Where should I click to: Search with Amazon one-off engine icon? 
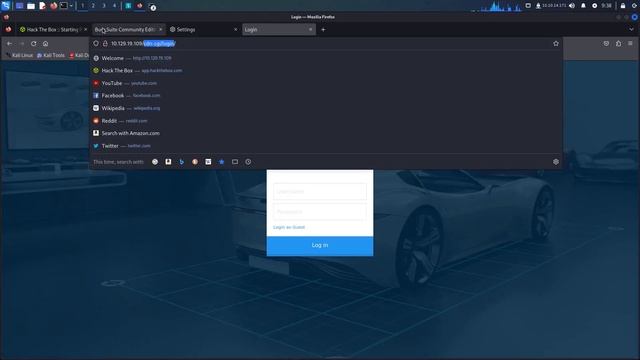168,162
